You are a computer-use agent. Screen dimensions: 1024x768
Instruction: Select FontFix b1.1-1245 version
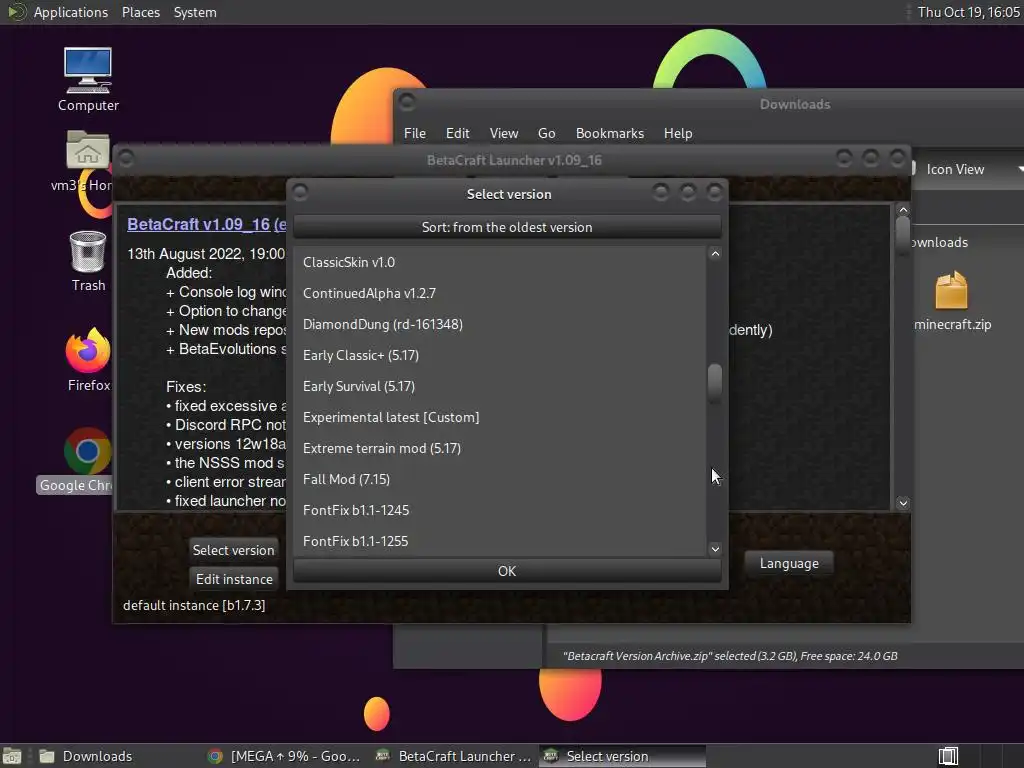click(x=500, y=510)
